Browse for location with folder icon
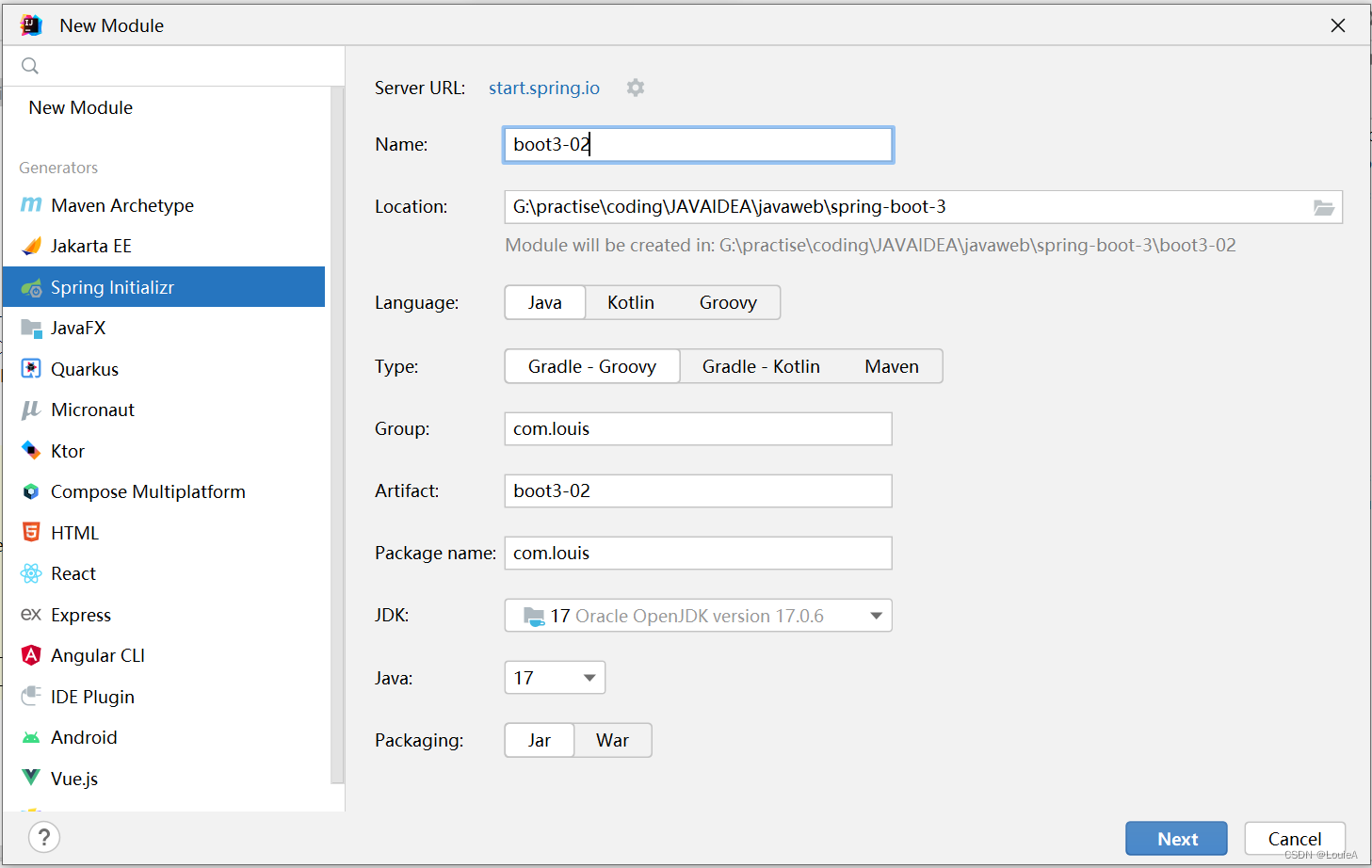Screen dimensions: 1372x868 [1324, 207]
